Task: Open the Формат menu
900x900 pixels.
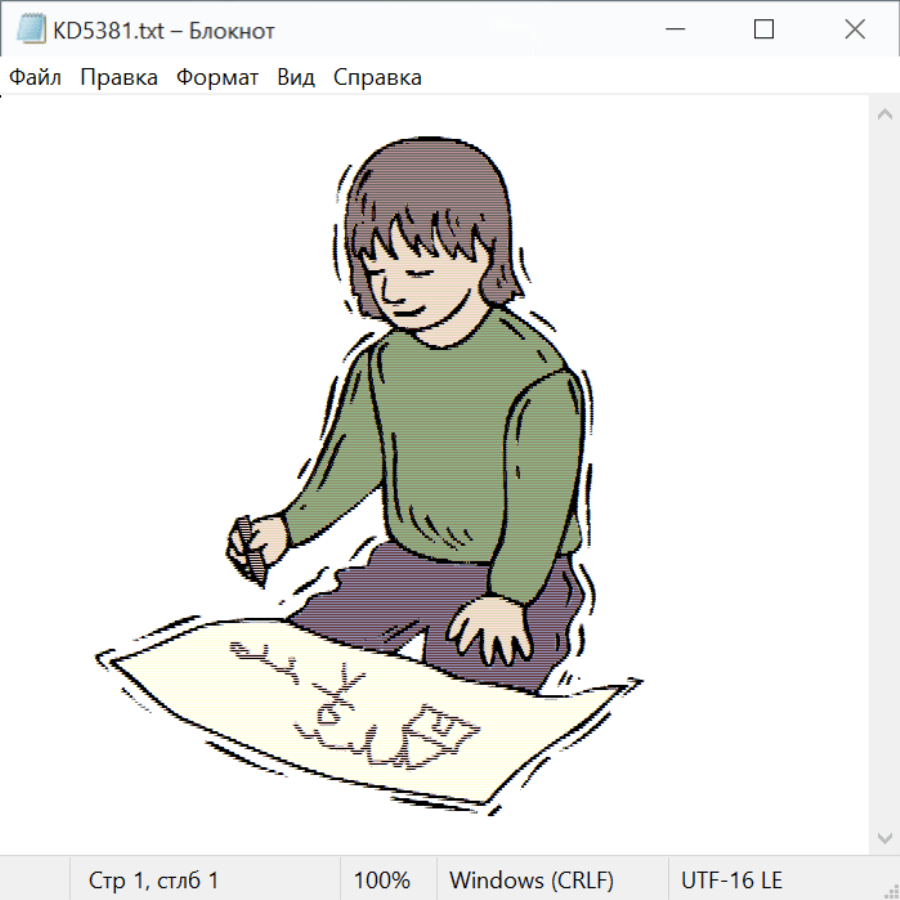Action: [217, 77]
